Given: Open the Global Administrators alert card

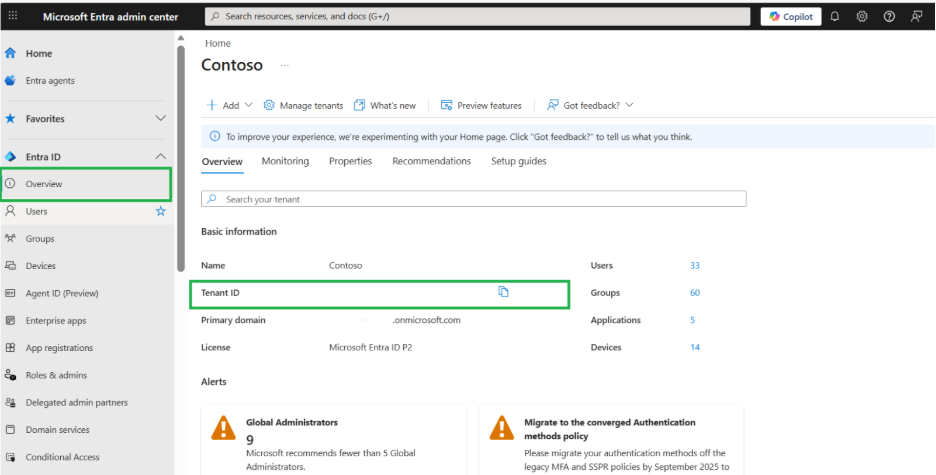Looking at the screenshot, I should coord(333,440).
